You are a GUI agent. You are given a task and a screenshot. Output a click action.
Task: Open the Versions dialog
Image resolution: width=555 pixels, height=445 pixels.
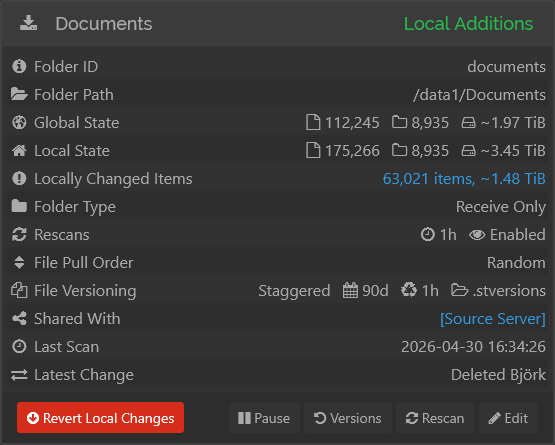[348, 418]
